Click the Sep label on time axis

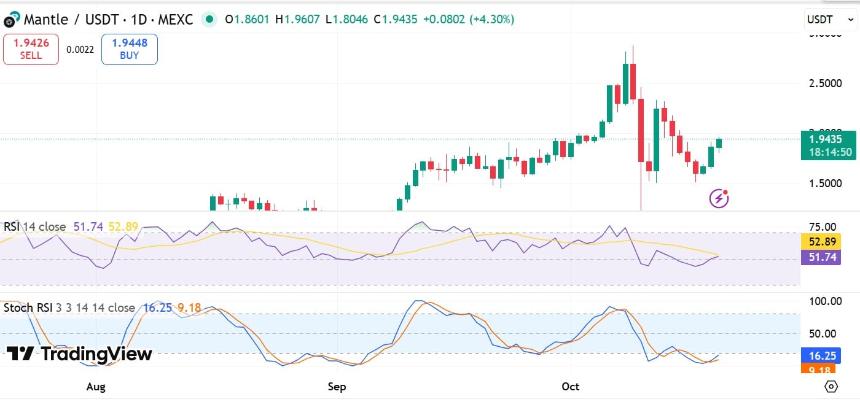pos(336,386)
